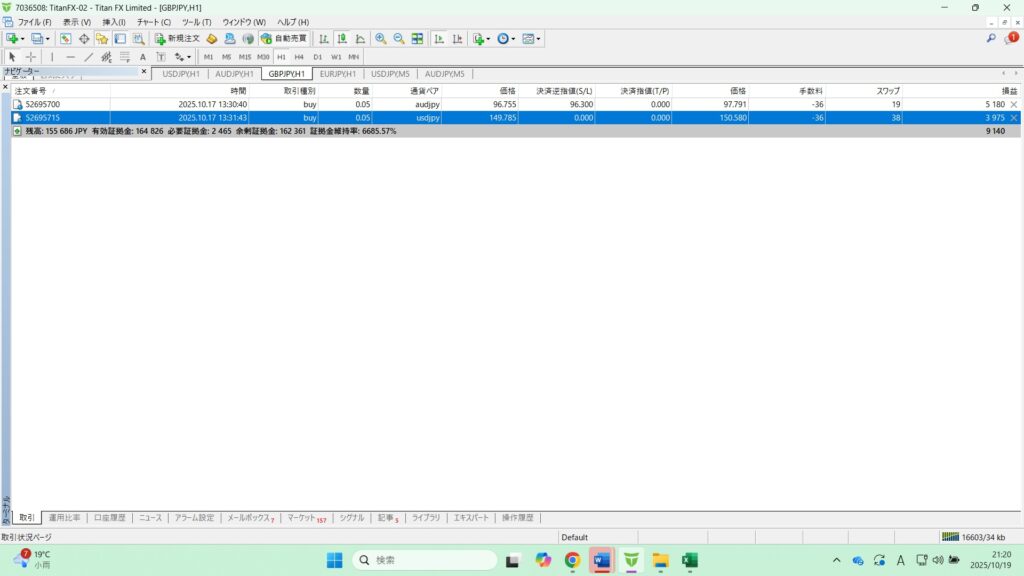1024x576 pixels.
Task: Switch to the 口座履歴 tab
Action: click(110, 518)
